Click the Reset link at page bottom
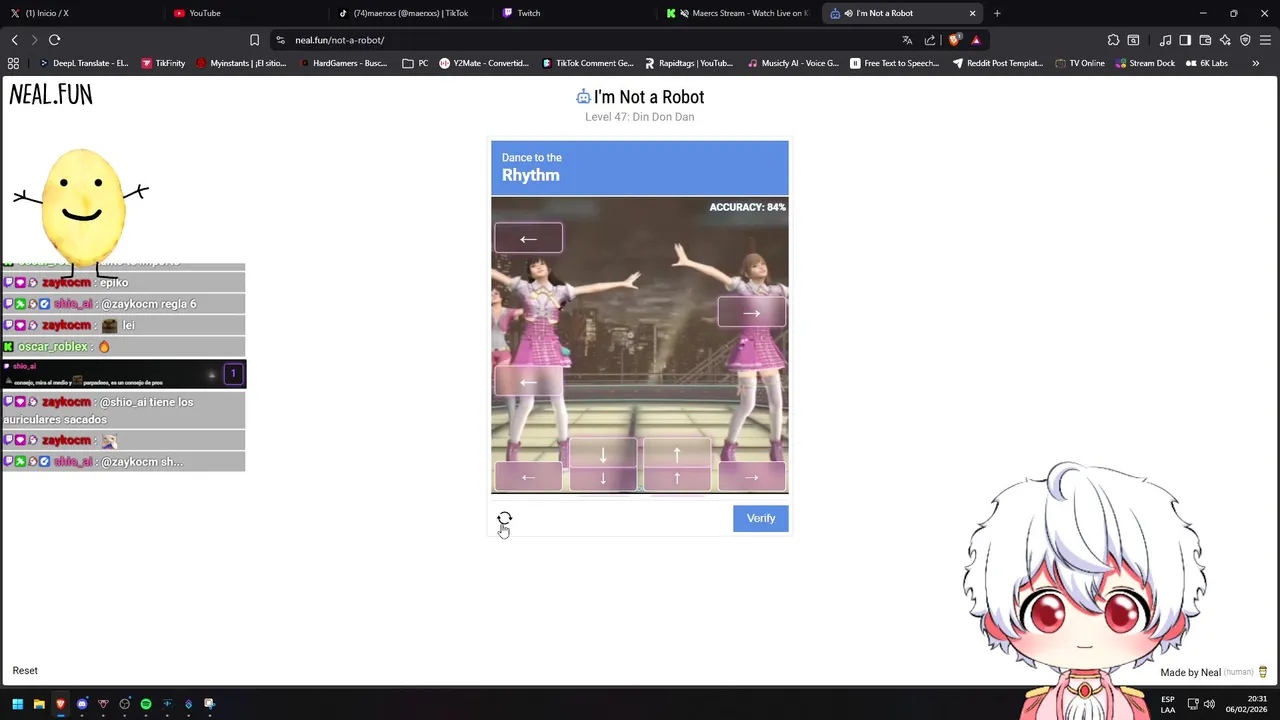The image size is (1280, 720). click(25, 671)
